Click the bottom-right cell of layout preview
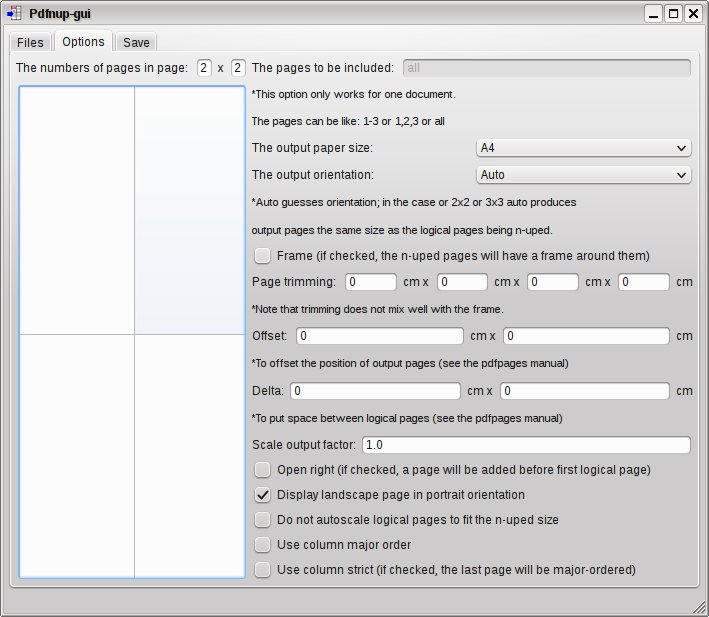709x617 pixels. point(189,456)
